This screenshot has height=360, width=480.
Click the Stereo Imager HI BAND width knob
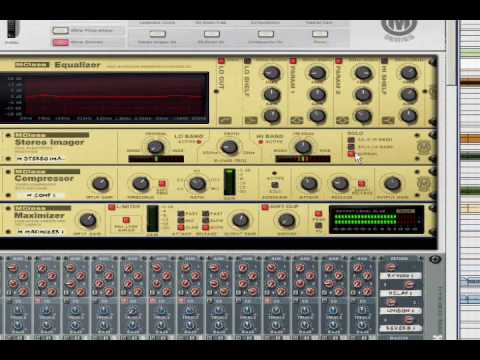(303, 147)
